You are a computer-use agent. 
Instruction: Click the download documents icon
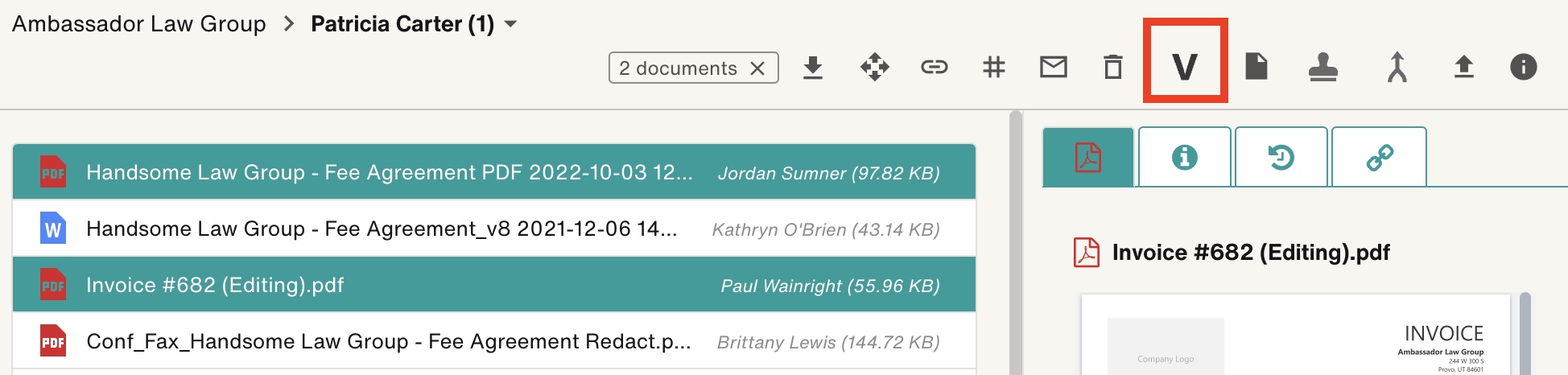(x=813, y=68)
